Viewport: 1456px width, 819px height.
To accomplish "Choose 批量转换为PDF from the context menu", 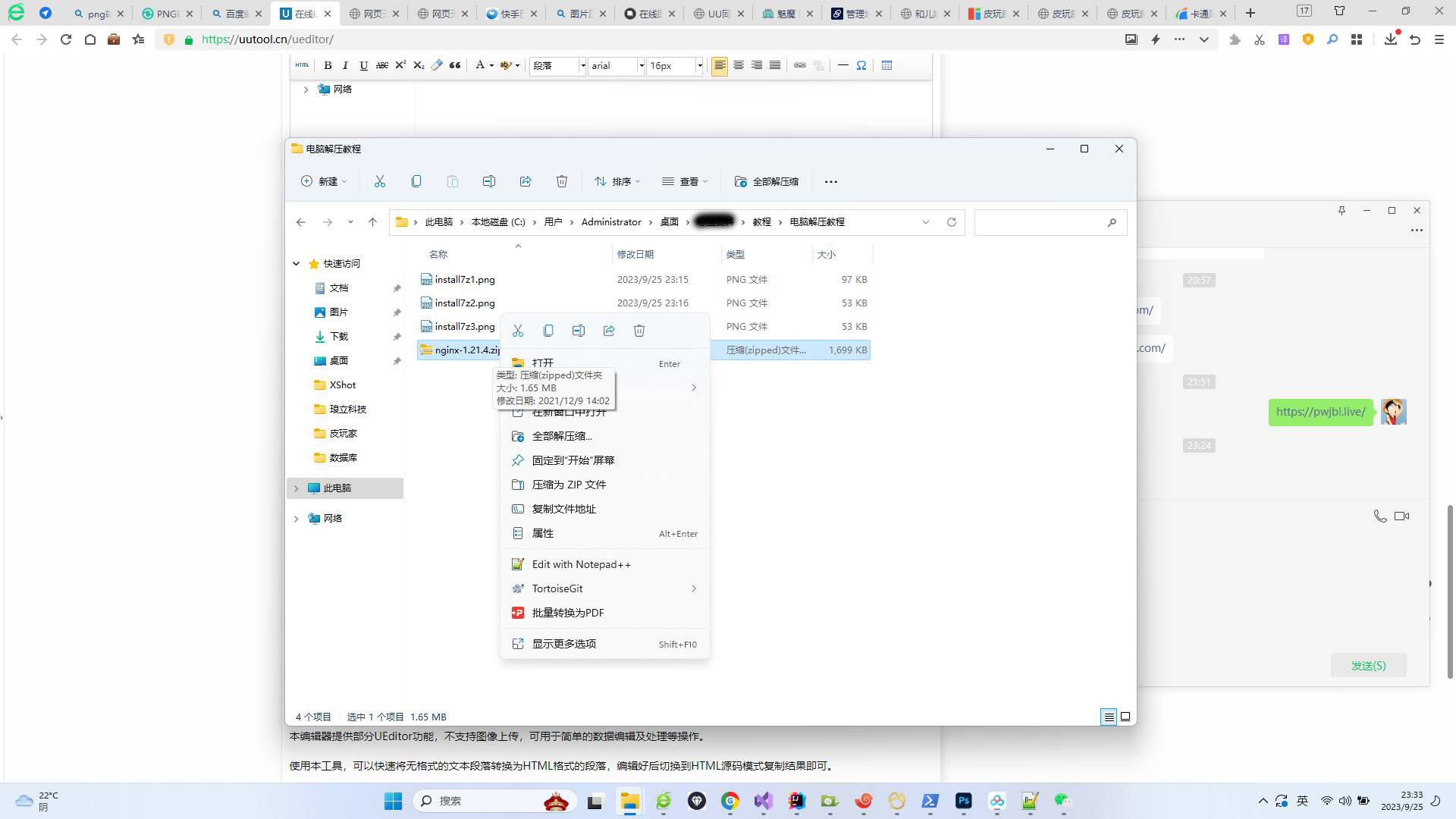I will tap(605, 613).
